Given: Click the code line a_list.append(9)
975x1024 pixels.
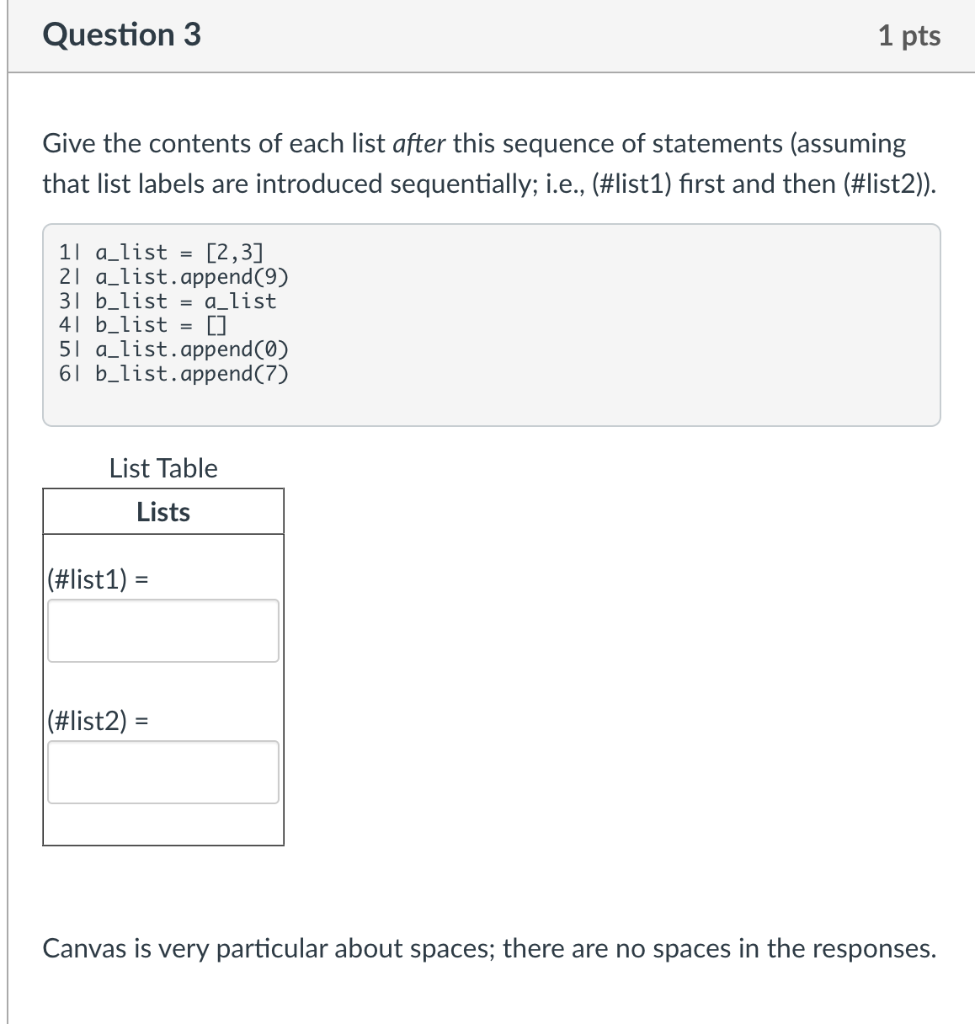Looking at the screenshot, I should click(x=175, y=277).
